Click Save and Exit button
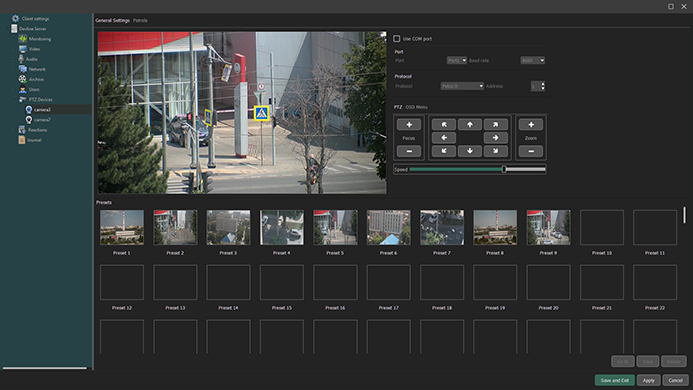Screen dimensions: 693x390 coord(614,380)
